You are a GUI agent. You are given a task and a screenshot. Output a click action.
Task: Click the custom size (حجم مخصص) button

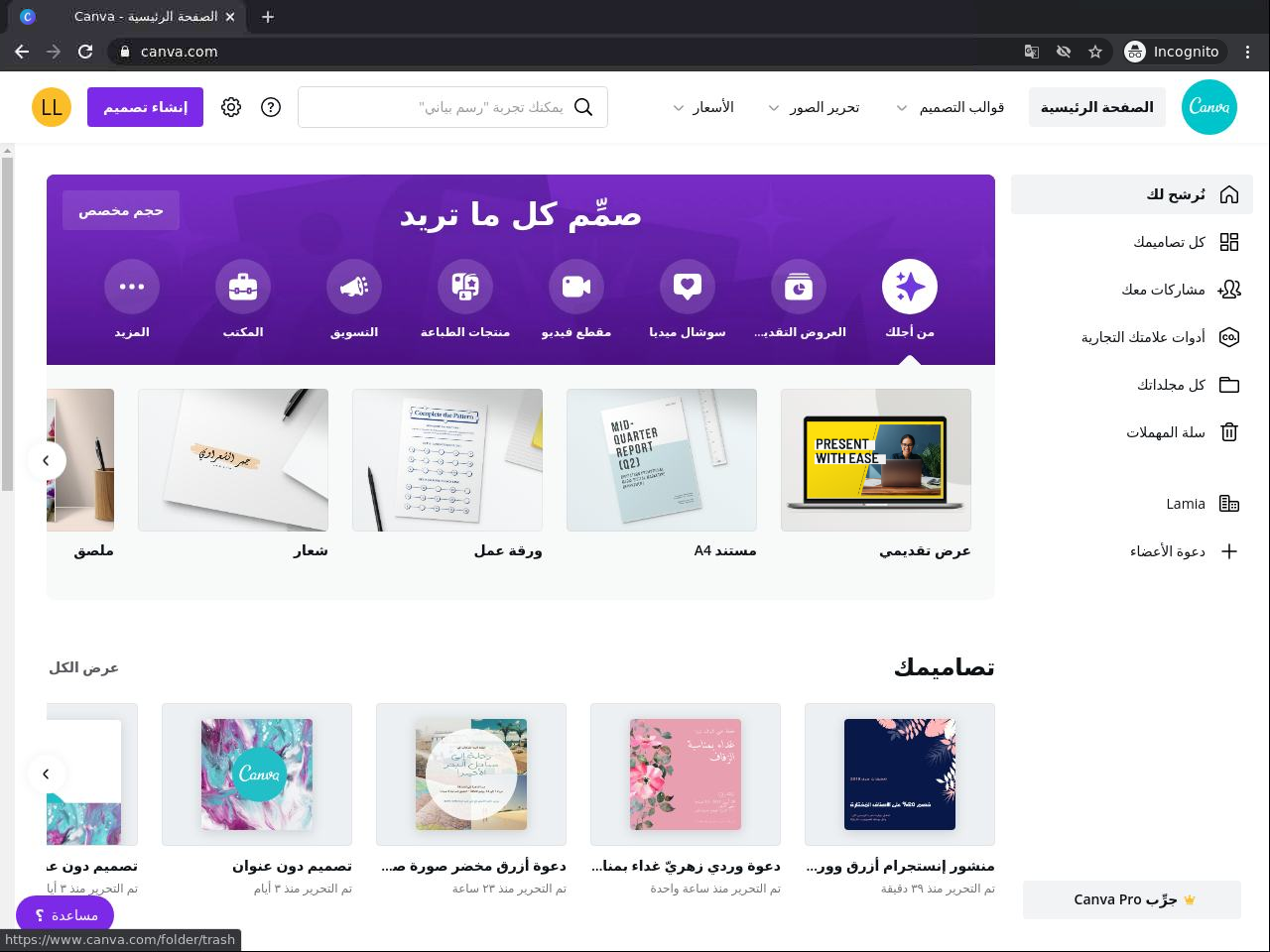[121, 210]
